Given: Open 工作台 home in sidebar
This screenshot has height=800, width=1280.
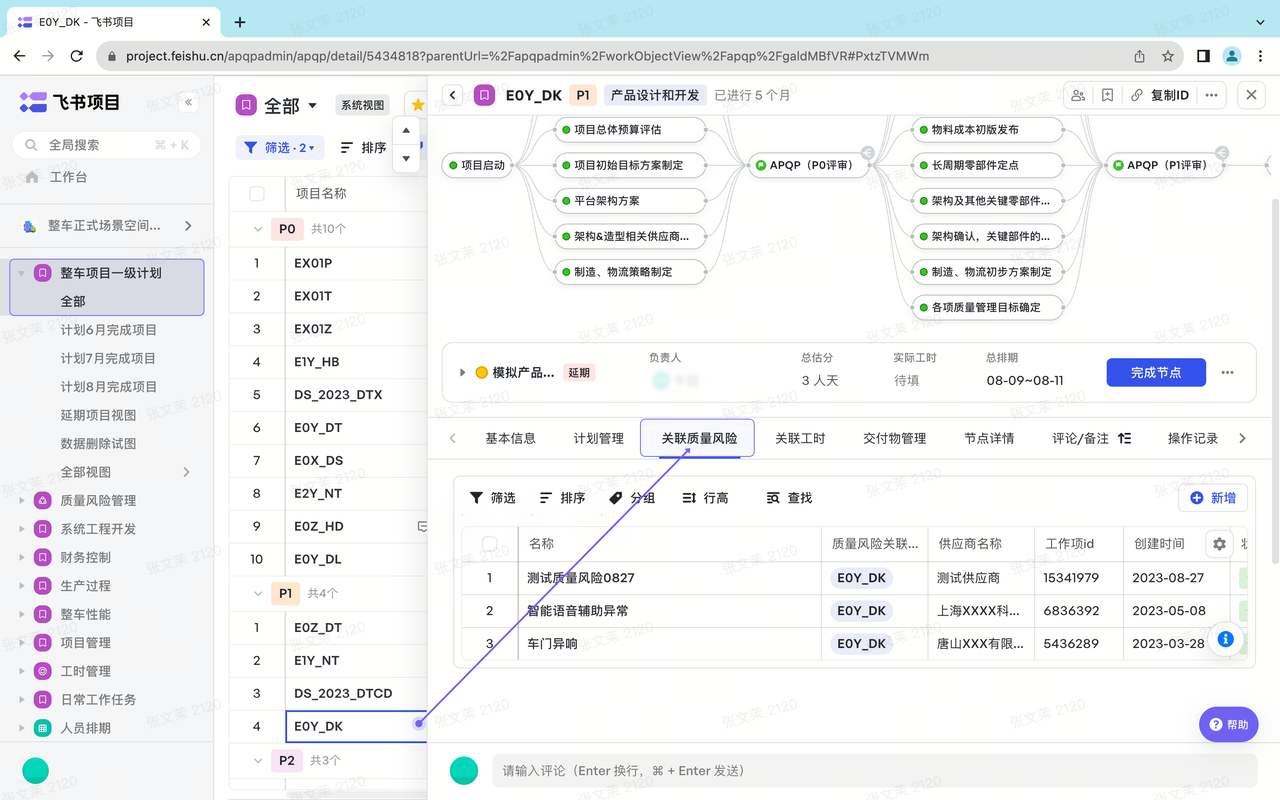Looking at the screenshot, I should 69,177.
